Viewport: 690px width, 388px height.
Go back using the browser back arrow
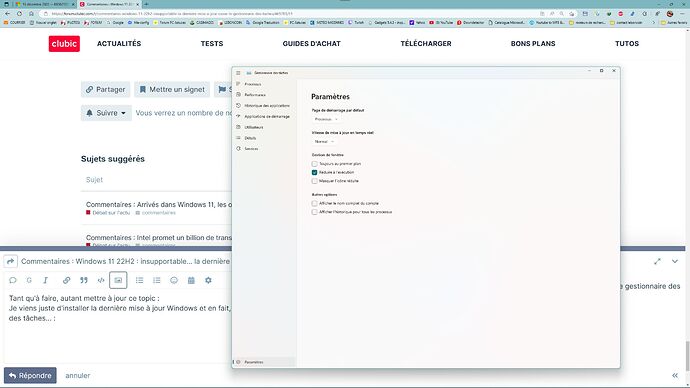(7, 14)
